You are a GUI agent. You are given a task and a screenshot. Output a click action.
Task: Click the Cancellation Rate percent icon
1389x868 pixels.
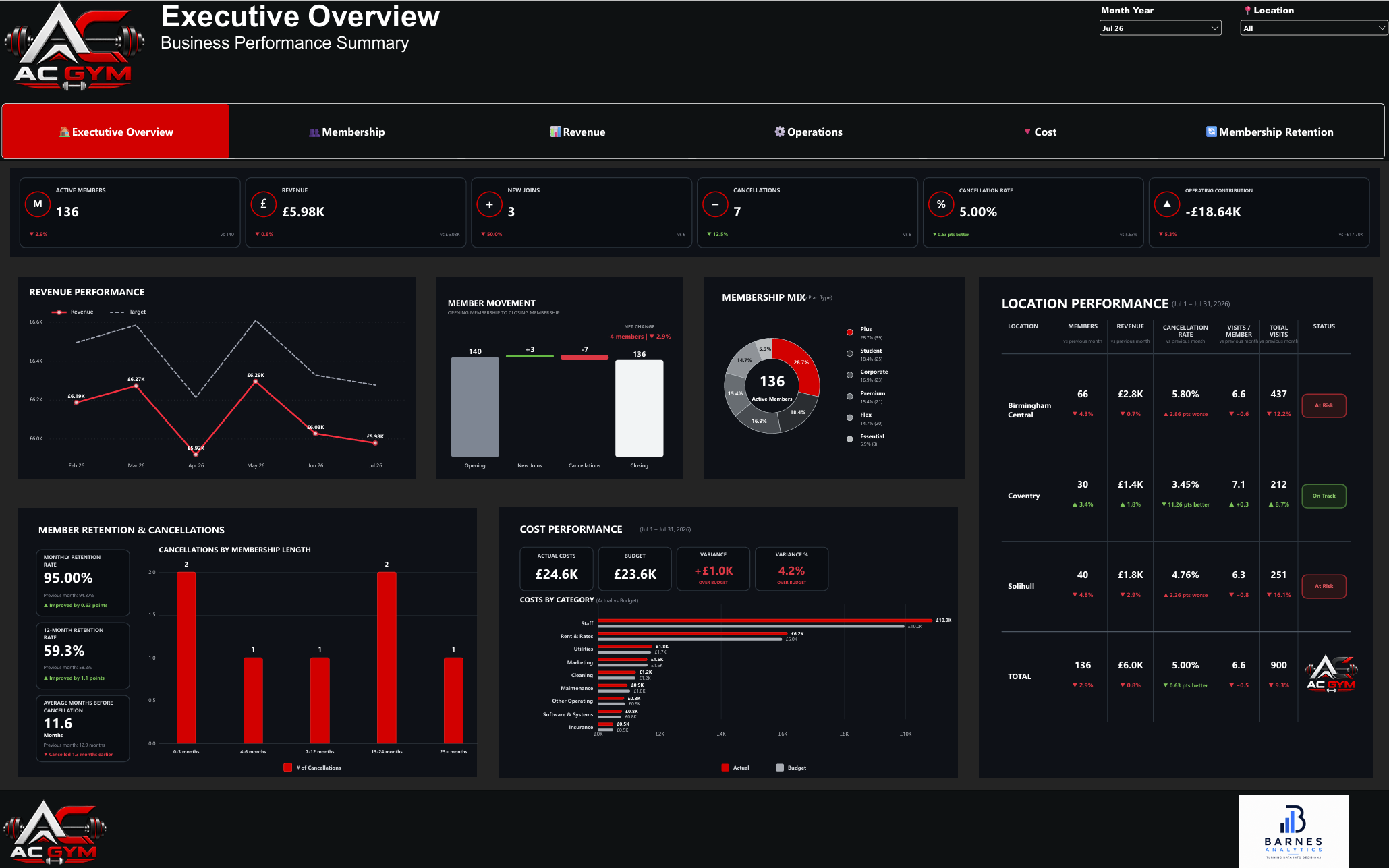coord(941,204)
